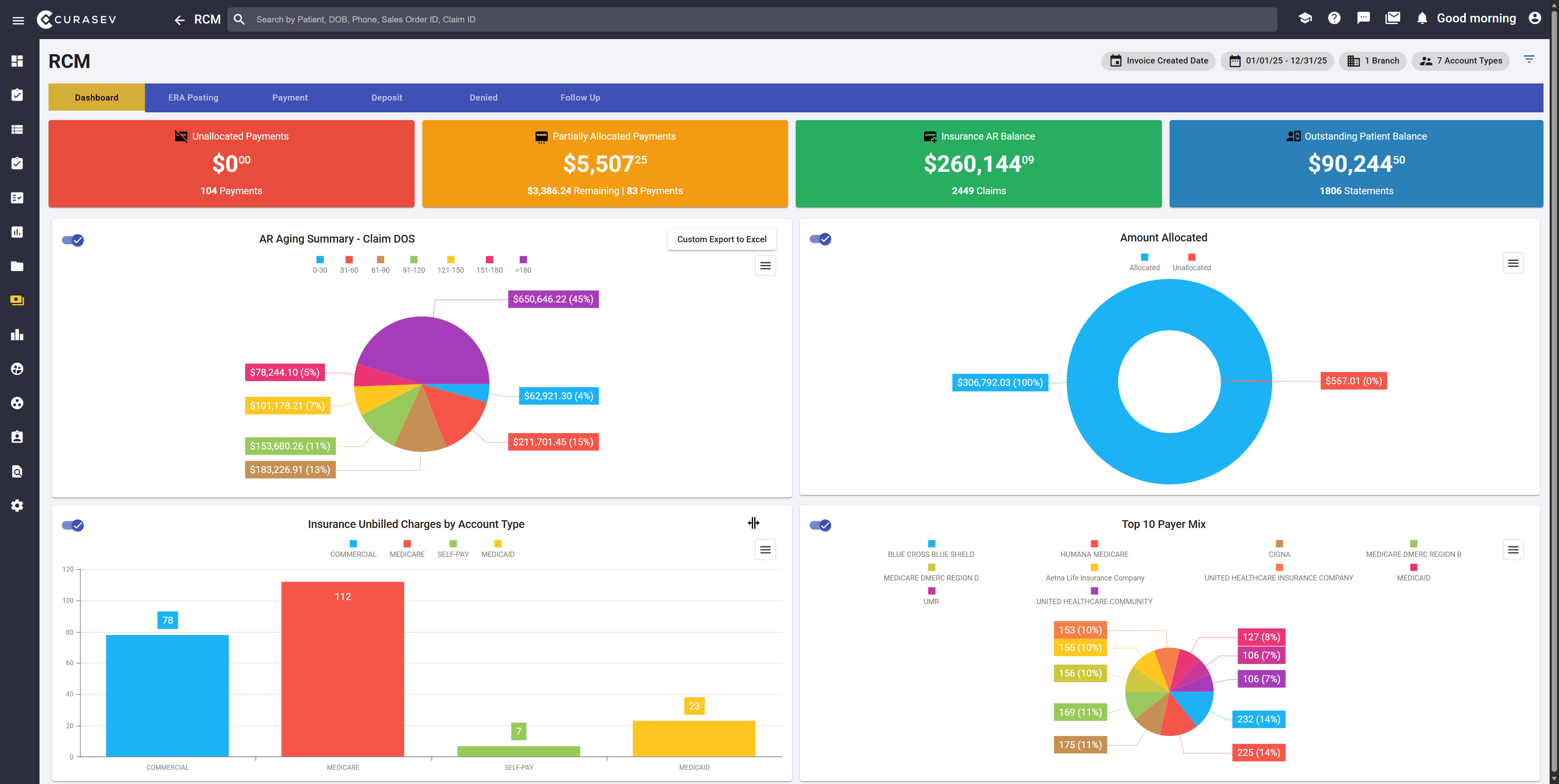1559x784 pixels.
Task: Open the hamburger navigation menu
Action: tap(18, 20)
